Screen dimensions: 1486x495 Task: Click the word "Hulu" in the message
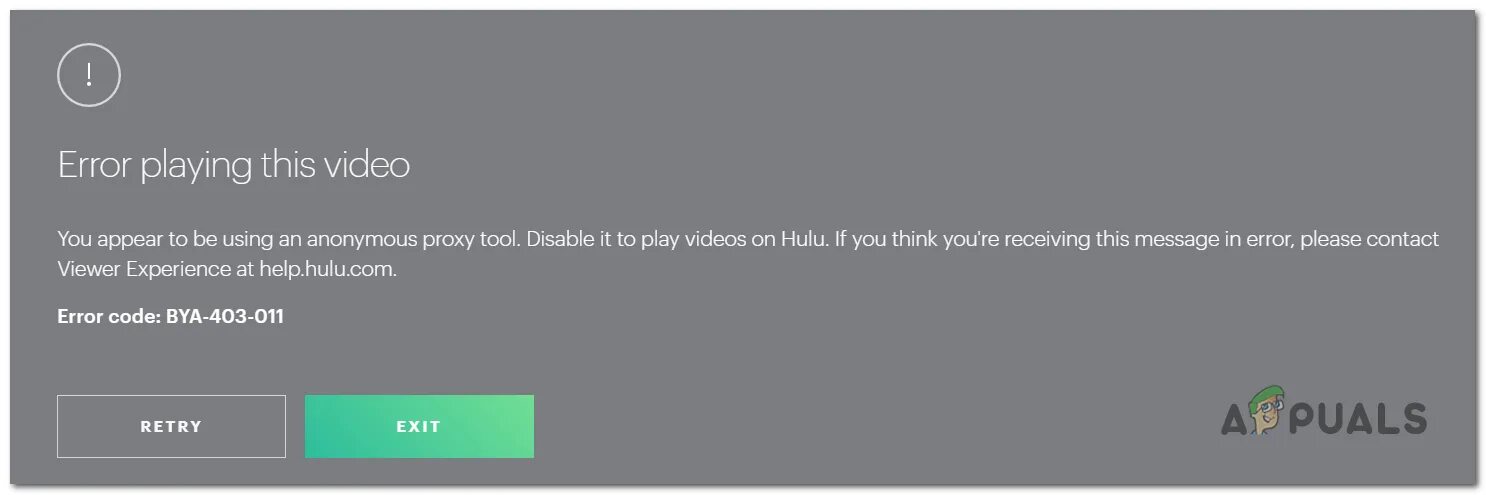pos(807,239)
